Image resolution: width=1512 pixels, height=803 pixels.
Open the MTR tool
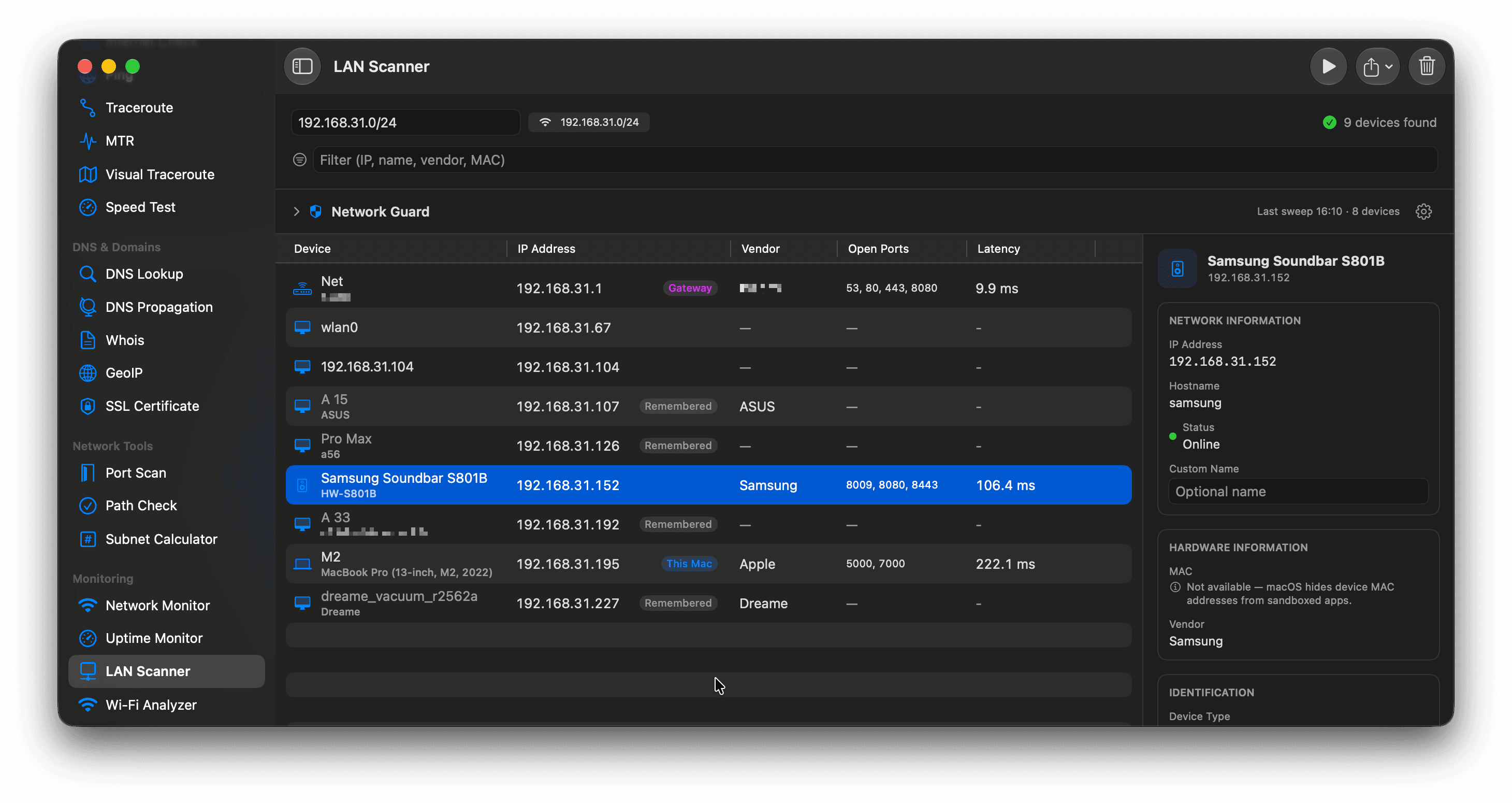[x=120, y=141]
